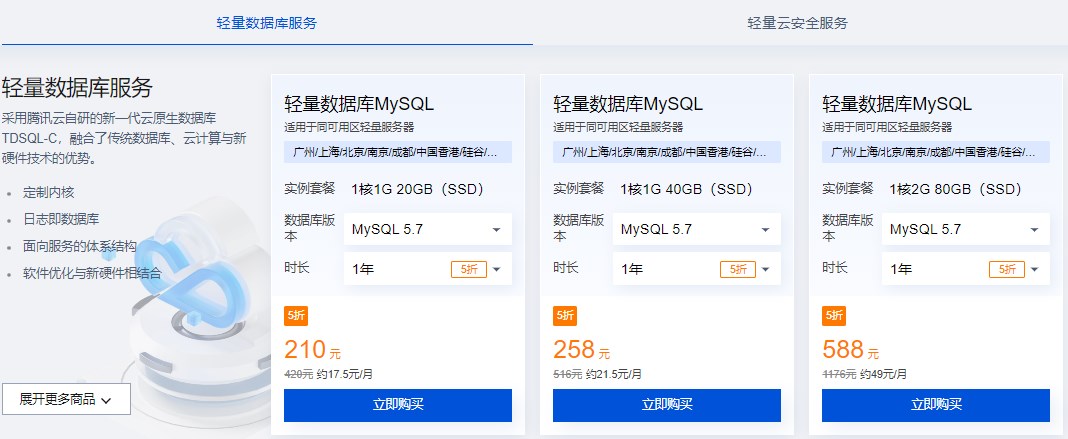Click 立即购买 for the 588元 plan
The image size is (1068, 439).
pyautogui.click(x=936, y=405)
